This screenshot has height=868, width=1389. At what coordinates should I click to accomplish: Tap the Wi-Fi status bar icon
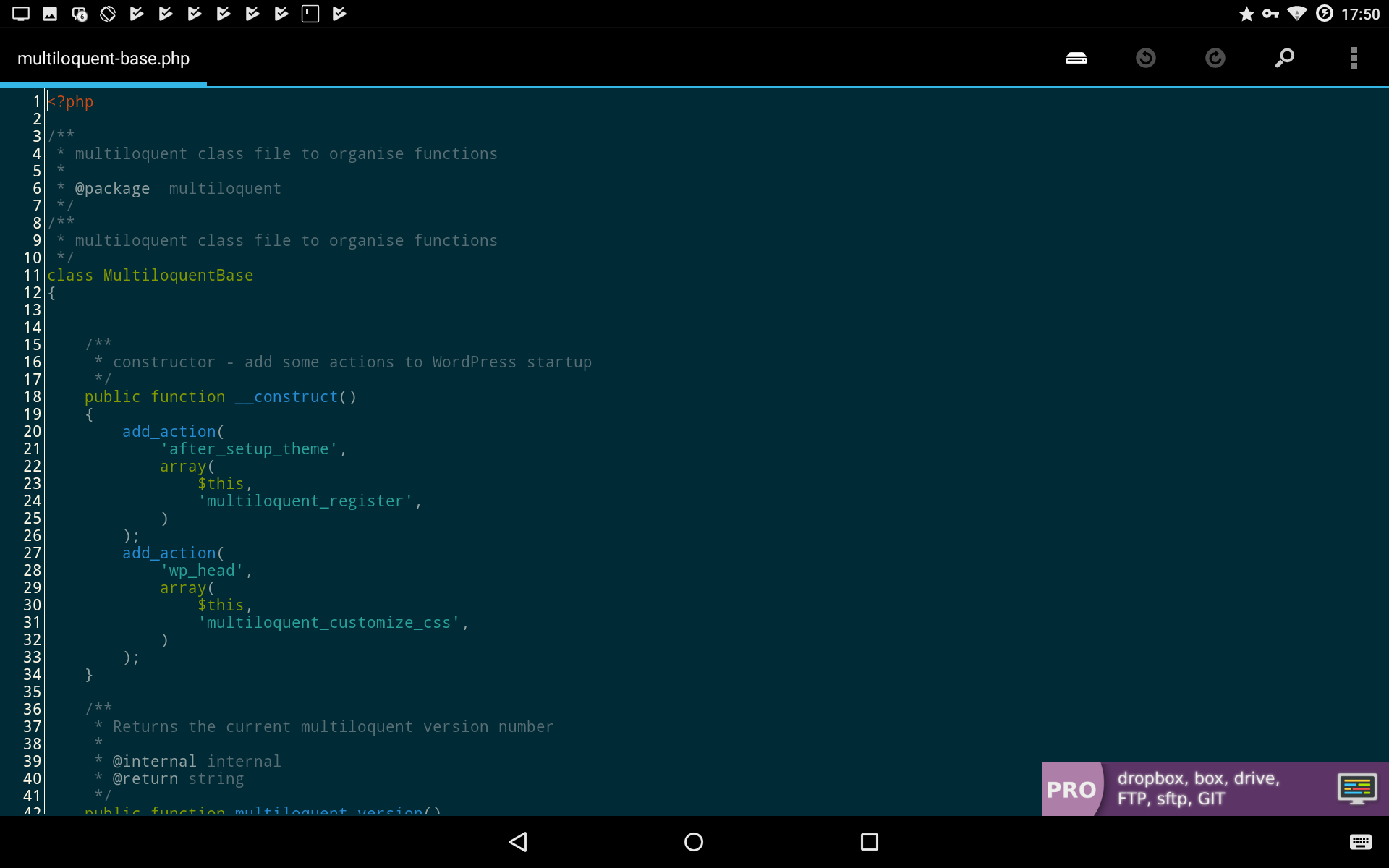click(x=1296, y=14)
